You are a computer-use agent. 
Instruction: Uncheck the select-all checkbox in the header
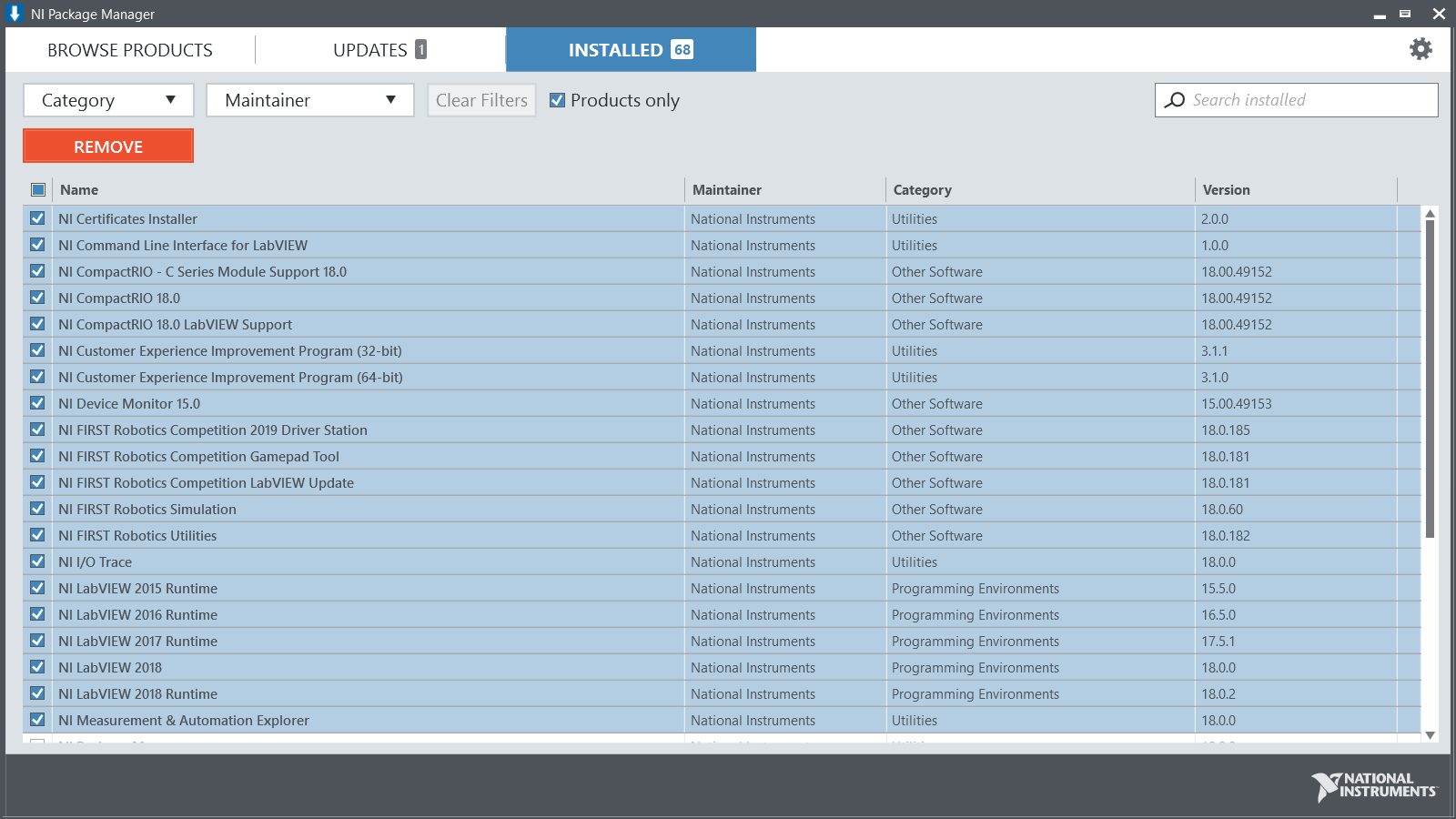point(37,189)
